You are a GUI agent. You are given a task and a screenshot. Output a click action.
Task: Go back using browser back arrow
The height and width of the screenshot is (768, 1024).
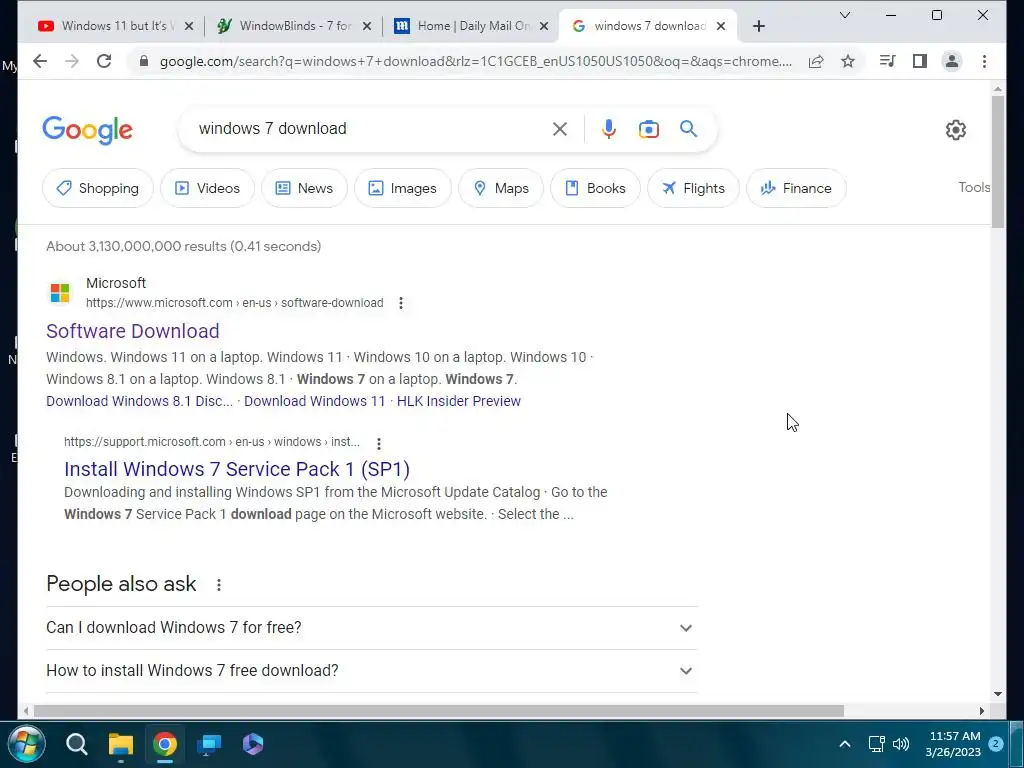(40, 61)
